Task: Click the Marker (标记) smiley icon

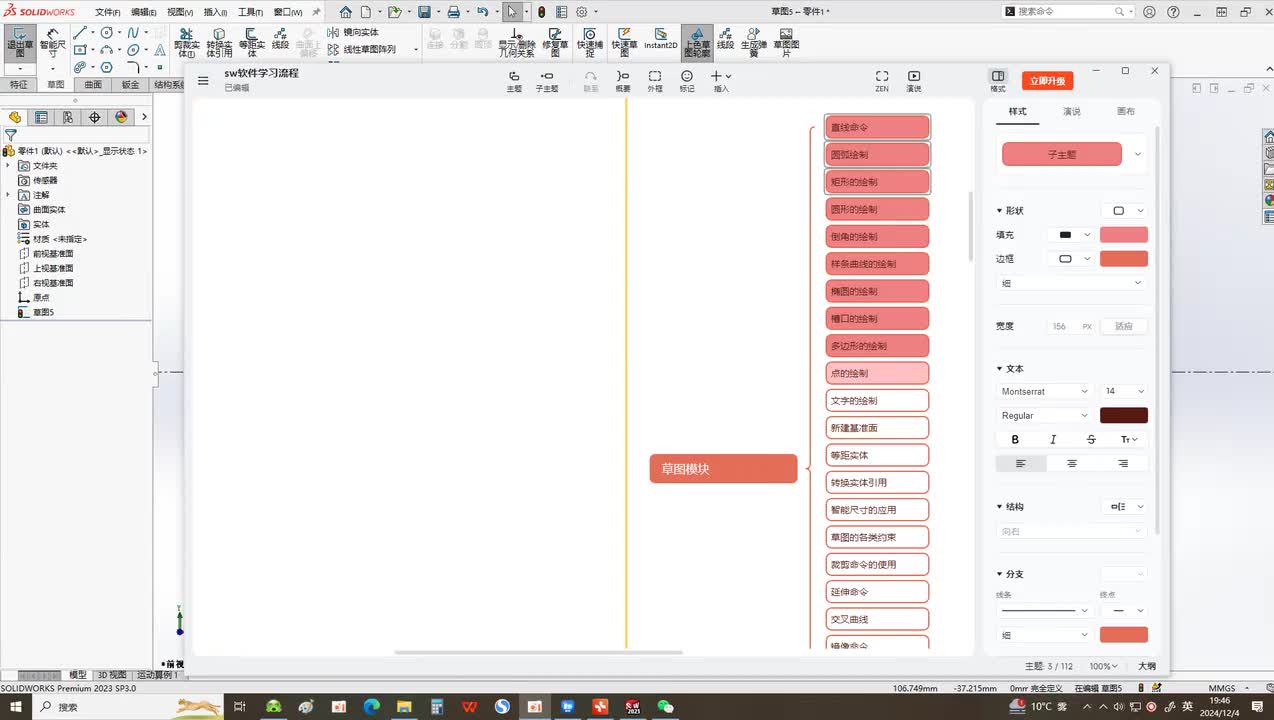Action: pyautogui.click(x=687, y=81)
